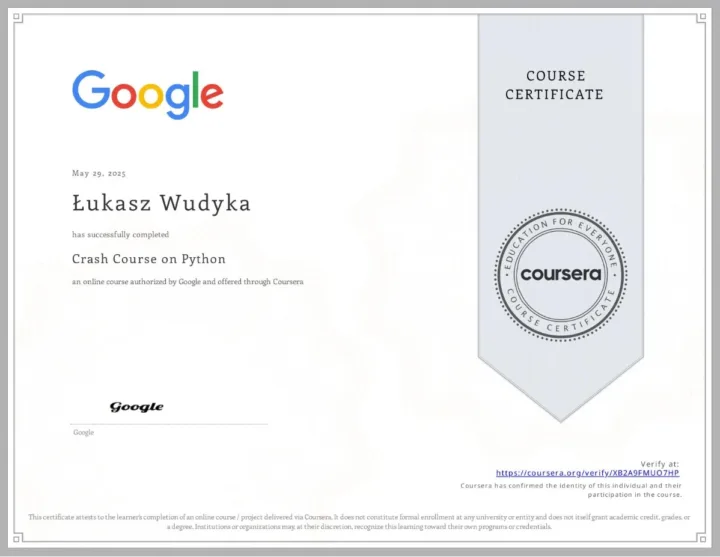Click the small 'Google' label under signature line
The width and height of the screenshot is (720, 557).
pyautogui.click(x=83, y=433)
